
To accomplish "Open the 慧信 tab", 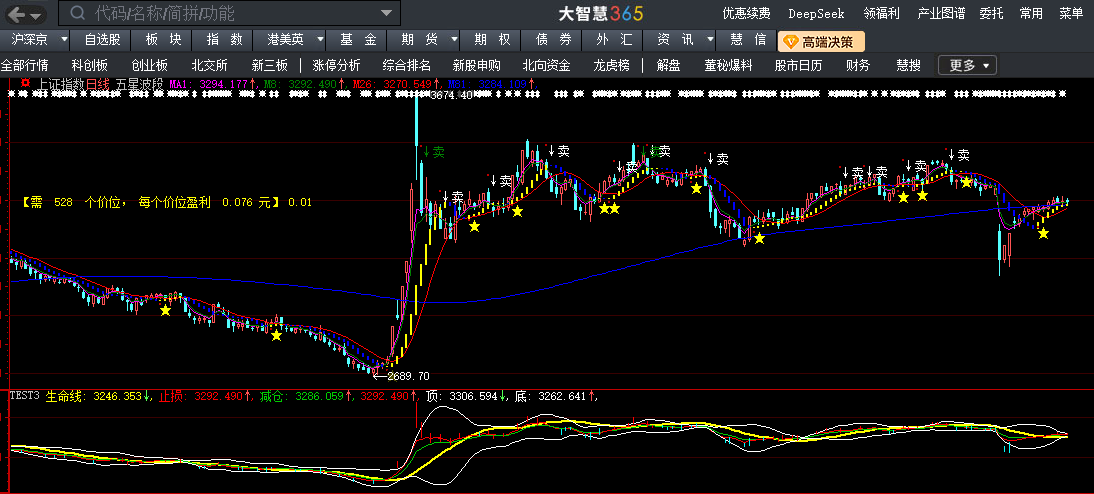I will pyautogui.click(x=748, y=40).
